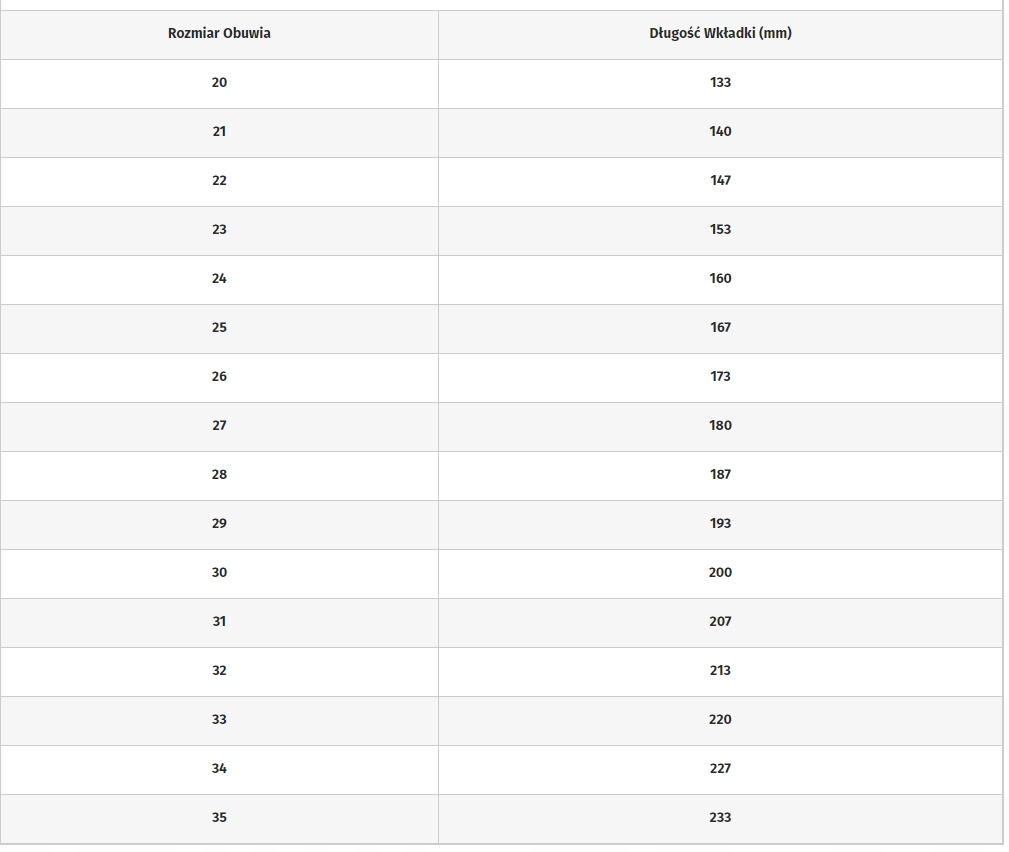
Task: Select shoe size 33 cell
Action: (x=219, y=719)
